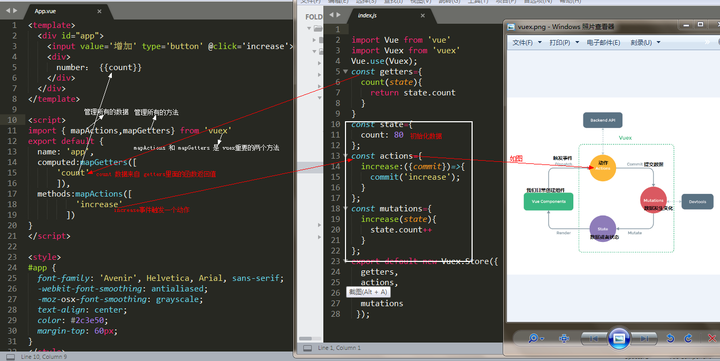Click 'Line 10, Column 9' status text

pyautogui.click(x=44, y=357)
